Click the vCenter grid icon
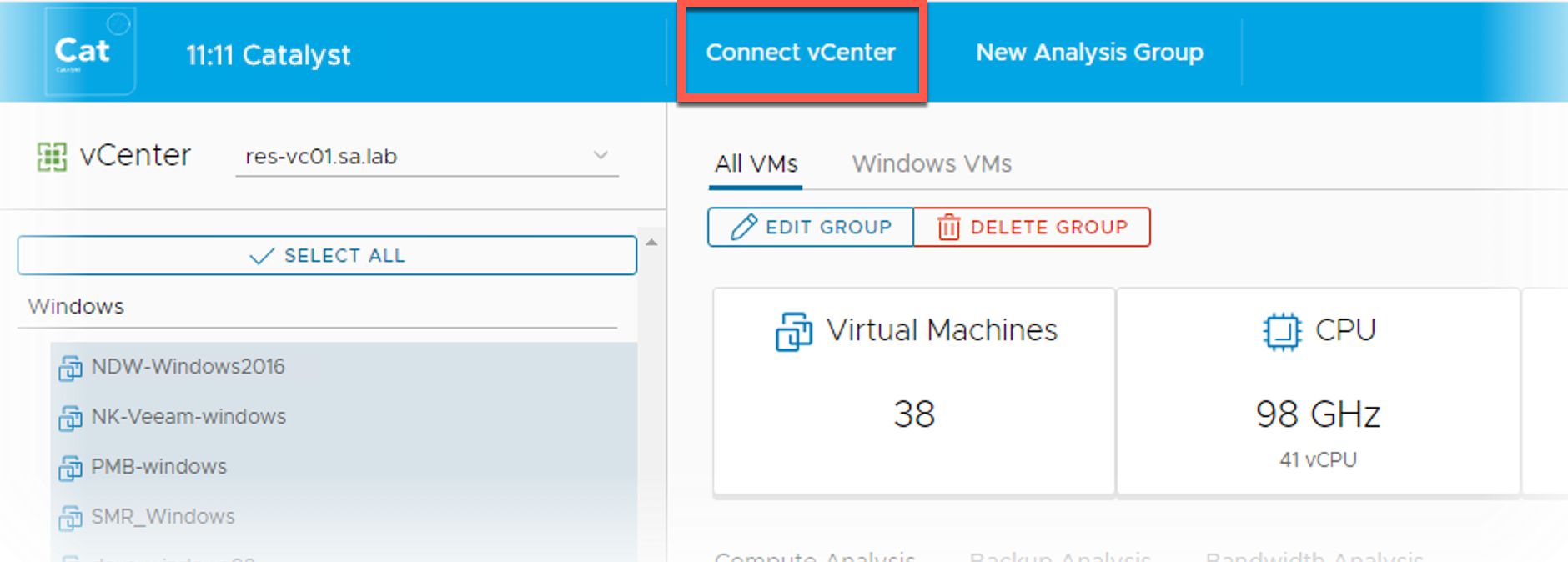Viewport: 1568px width, 562px height. (x=52, y=156)
